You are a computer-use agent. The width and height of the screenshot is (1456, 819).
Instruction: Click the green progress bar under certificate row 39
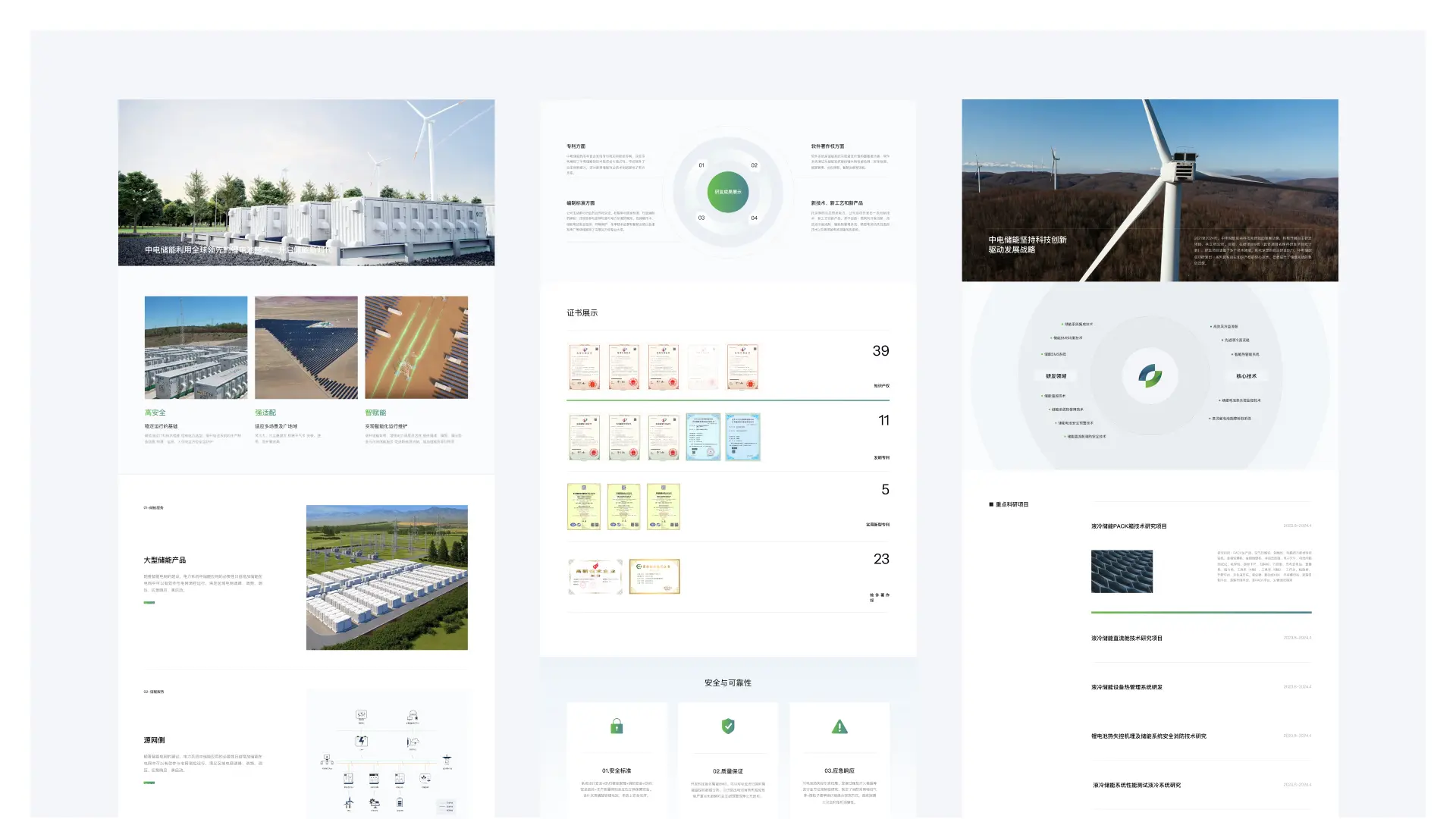click(x=727, y=400)
